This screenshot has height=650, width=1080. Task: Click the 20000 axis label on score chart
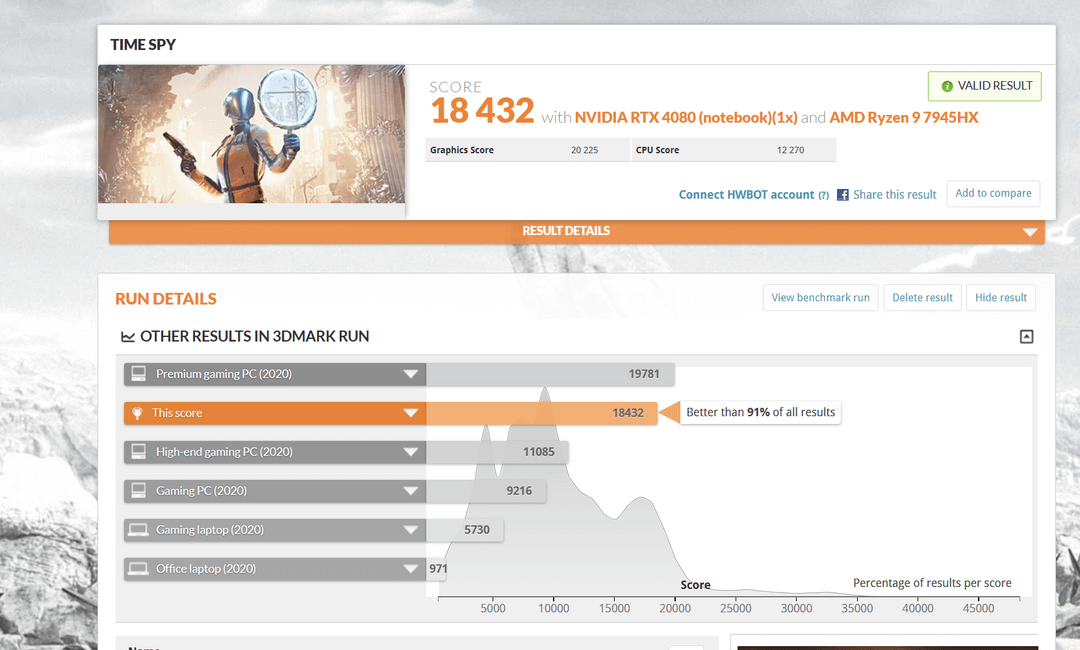coord(675,609)
